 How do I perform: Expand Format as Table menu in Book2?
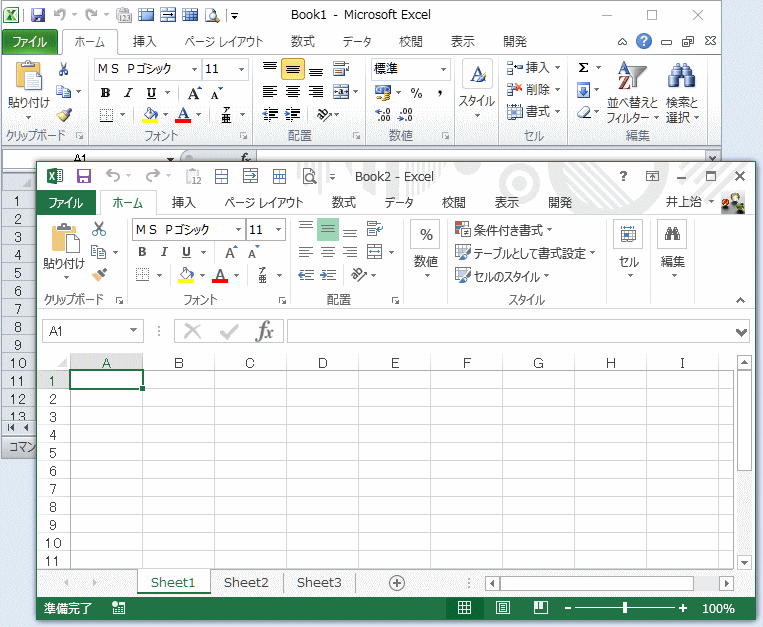(x=525, y=253)
